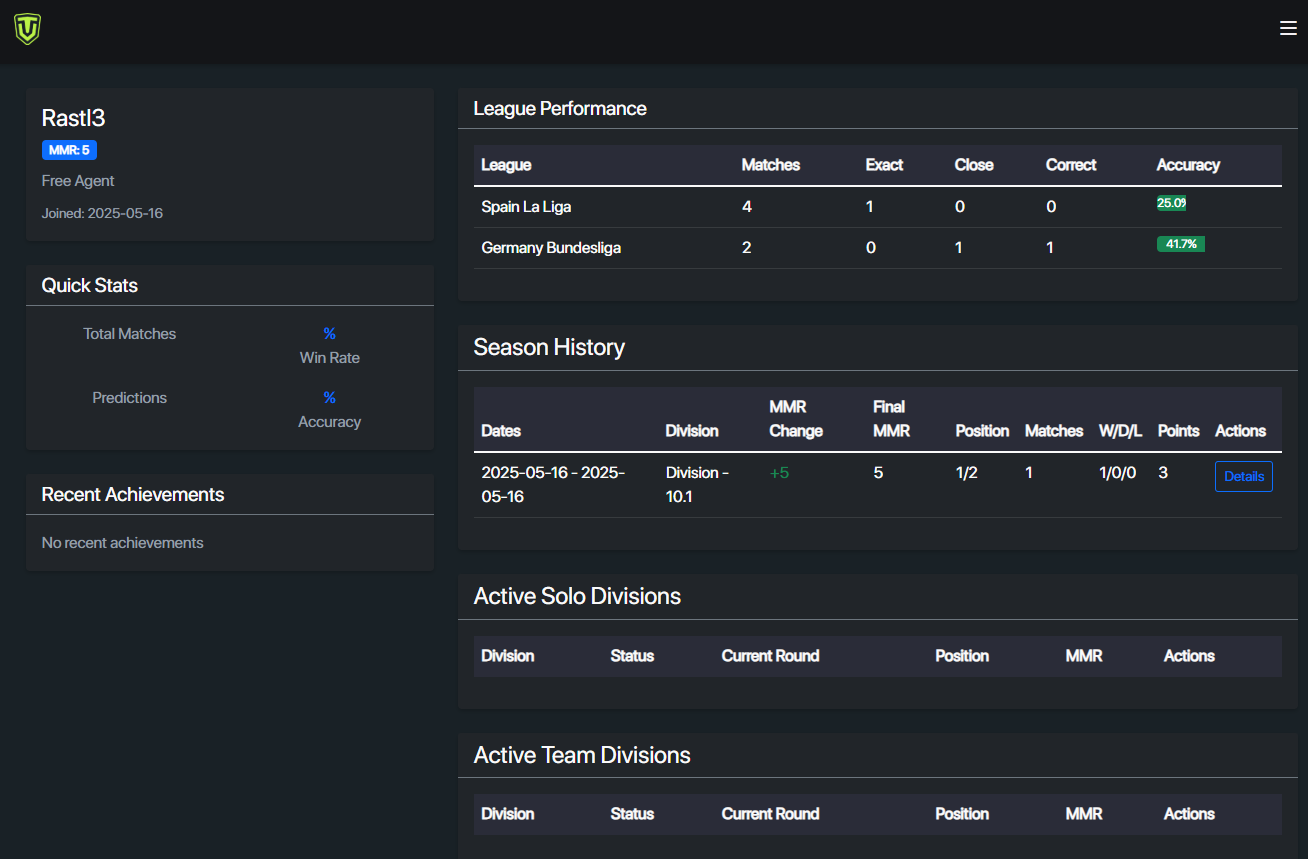1308x859 pixels.
Task: Select the Germany Bundesliga league row
Action: [551, 248]
